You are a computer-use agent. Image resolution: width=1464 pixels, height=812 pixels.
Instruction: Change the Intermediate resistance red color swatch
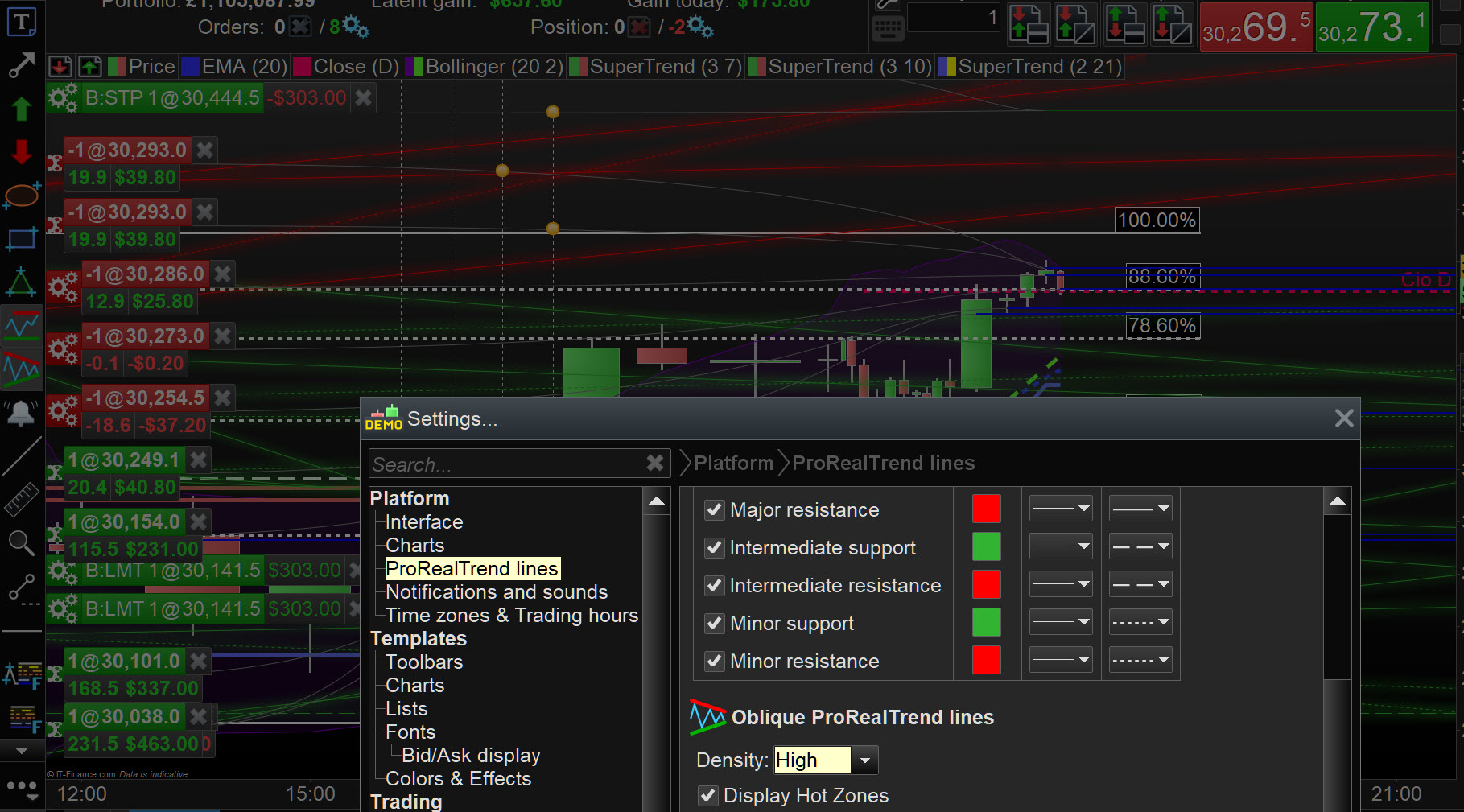[x=986, y=585]
